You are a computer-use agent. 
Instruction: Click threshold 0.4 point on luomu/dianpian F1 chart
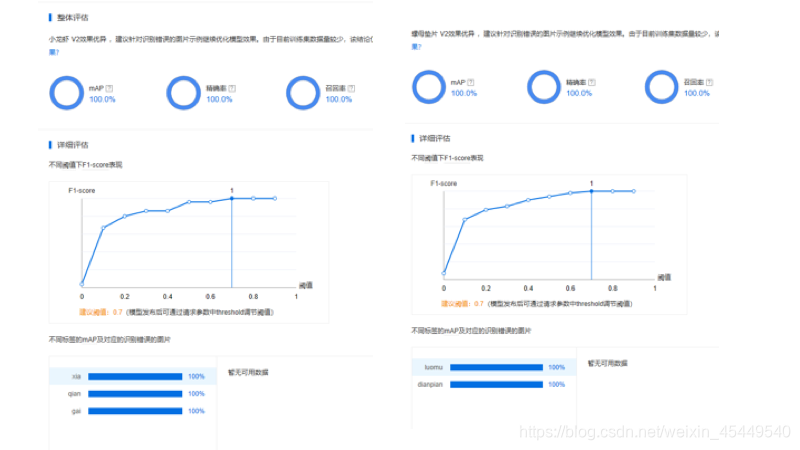point(528,200)
